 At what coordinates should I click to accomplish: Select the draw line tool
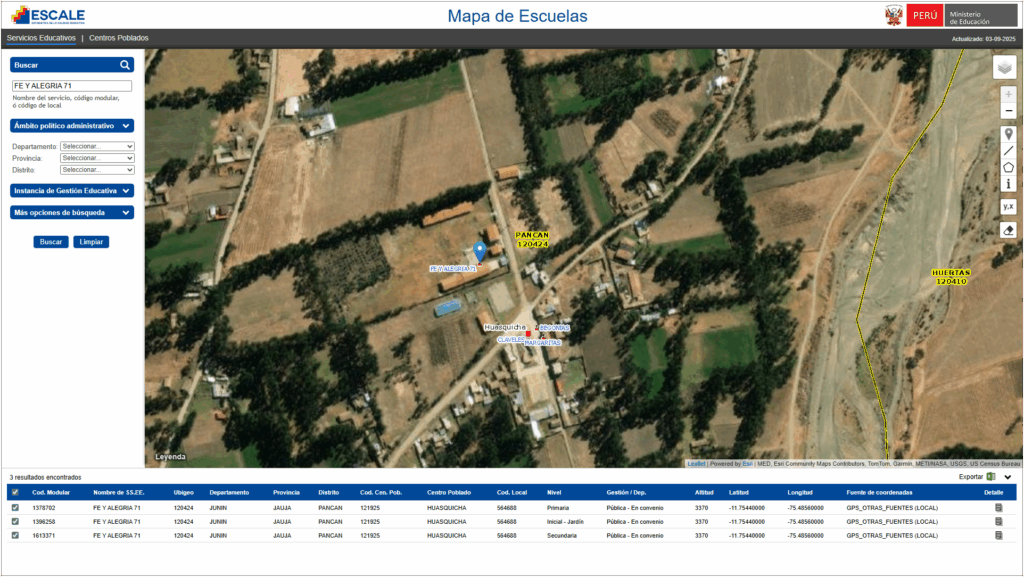tap(1008, 151)
